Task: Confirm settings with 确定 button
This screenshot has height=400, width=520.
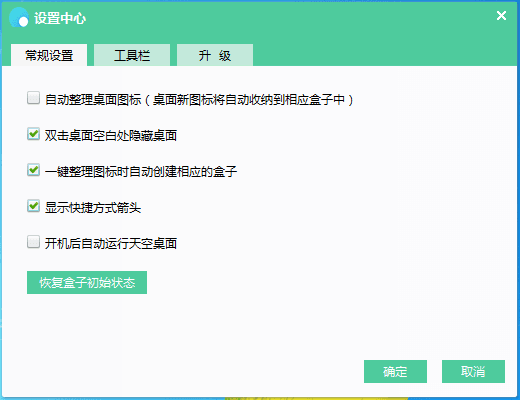Action: click(x=395, y=371)
